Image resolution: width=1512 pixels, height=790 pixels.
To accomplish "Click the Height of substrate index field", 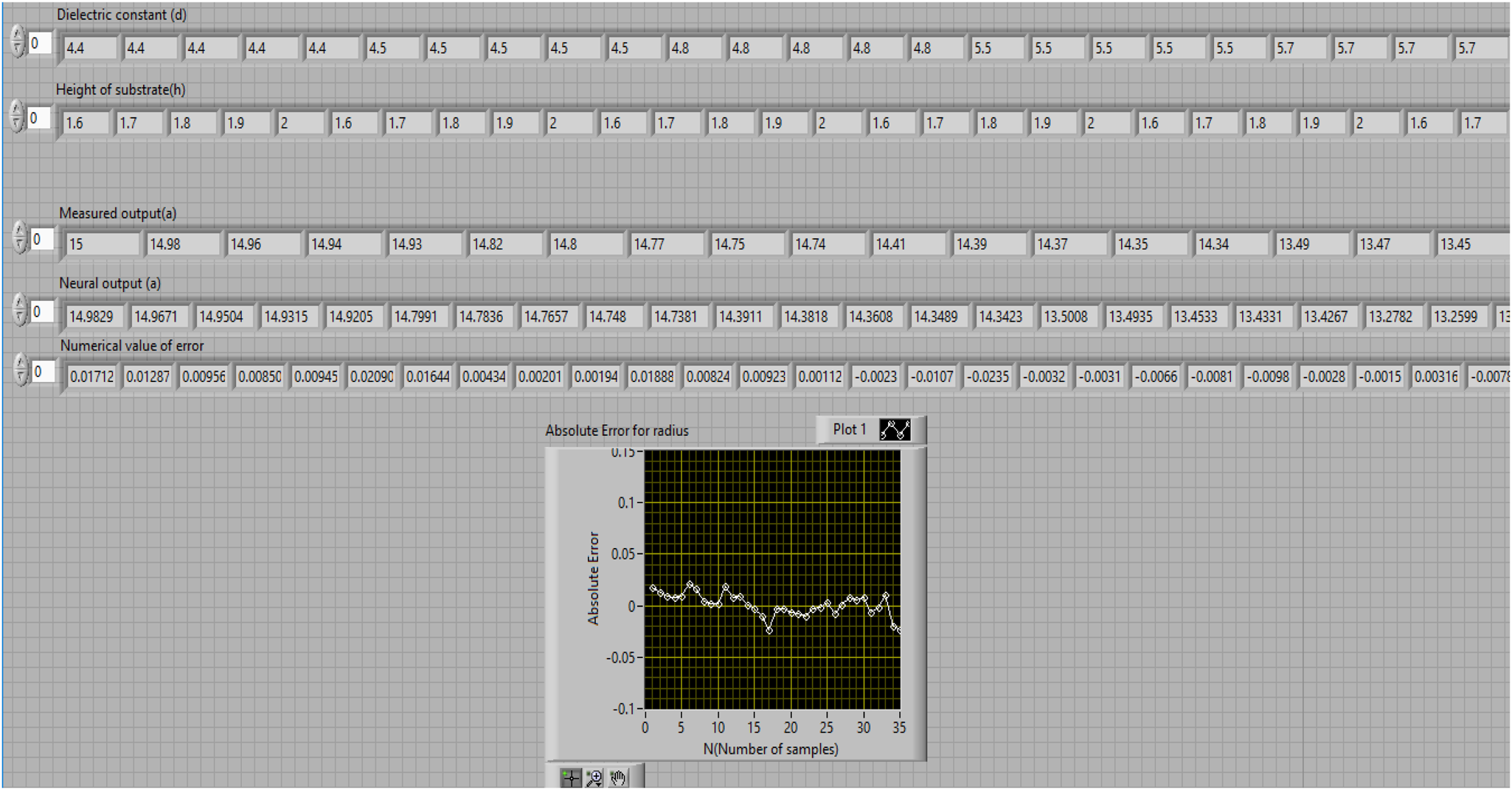I will click(40, 118).
